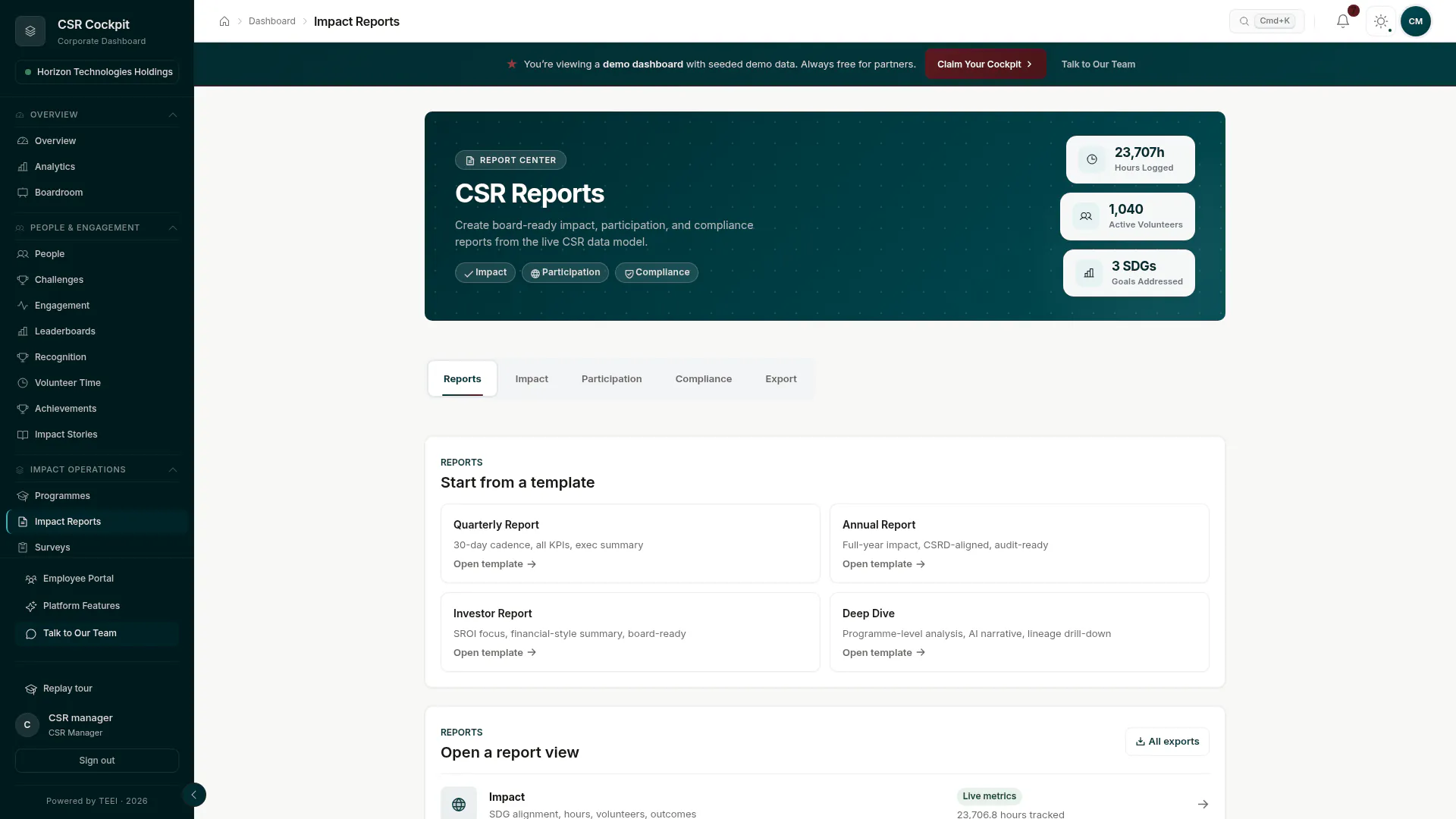
Task: Click the Live metrics badge
Action: click(x=989, y=796)
